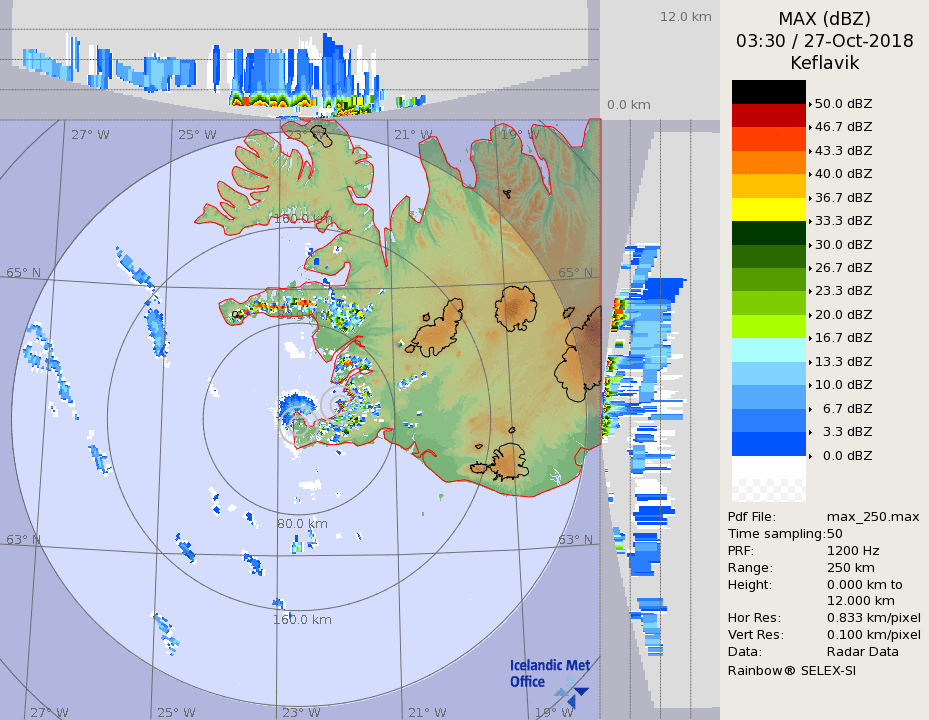Click the Rainbow SELEX-SI text

791,669
